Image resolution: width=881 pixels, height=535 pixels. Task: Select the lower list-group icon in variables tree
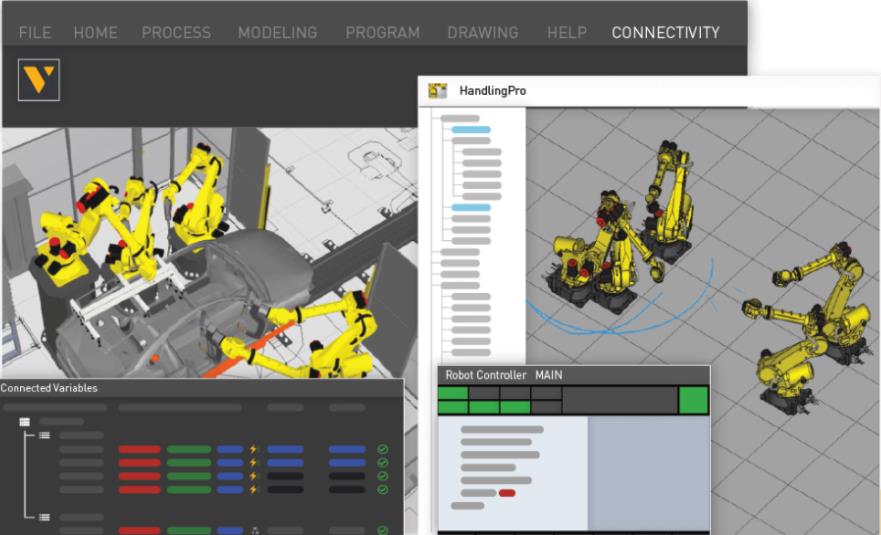tap(44, 517)
